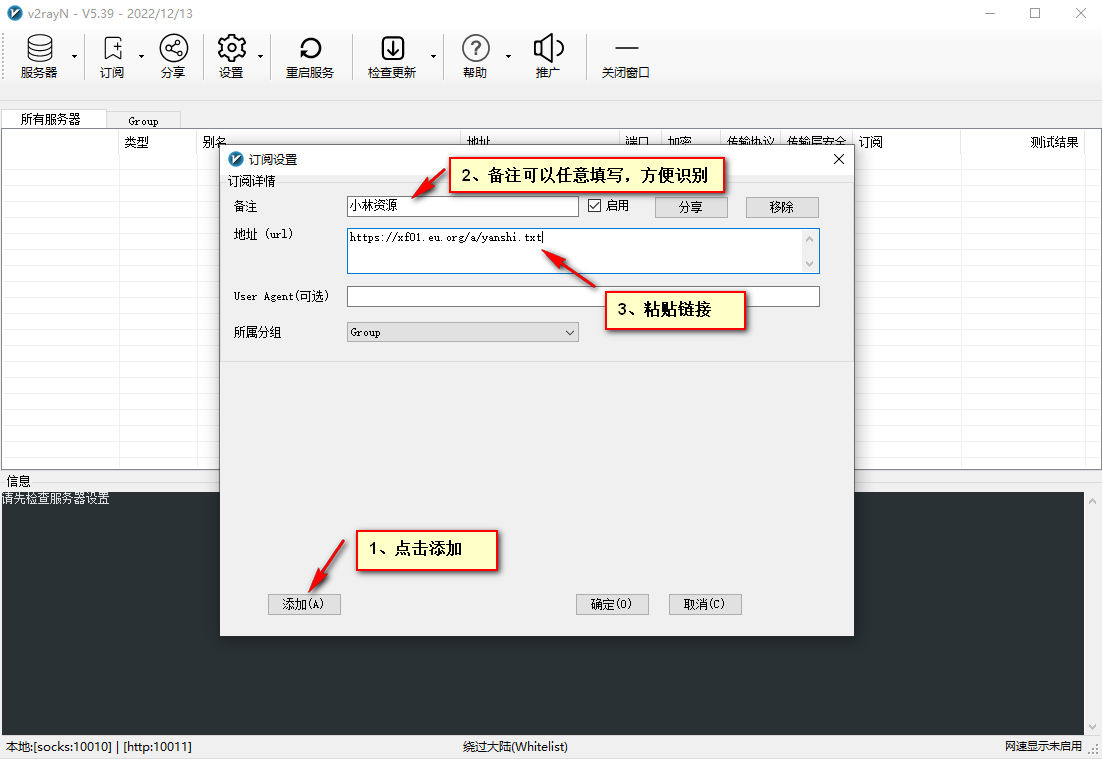Expand the dropdown arrow beside 服务器

[75, 56]
